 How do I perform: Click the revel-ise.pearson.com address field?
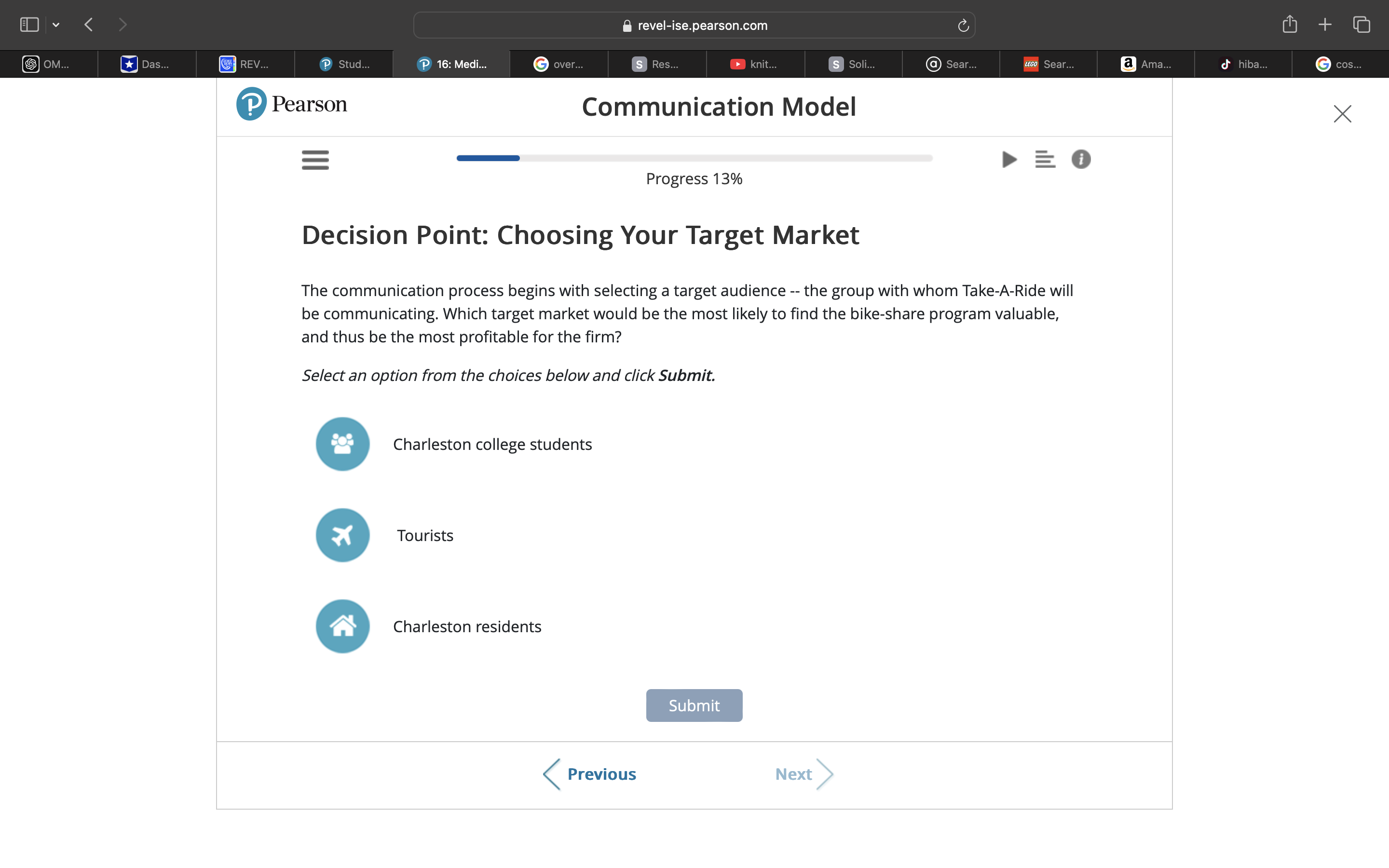694,25
